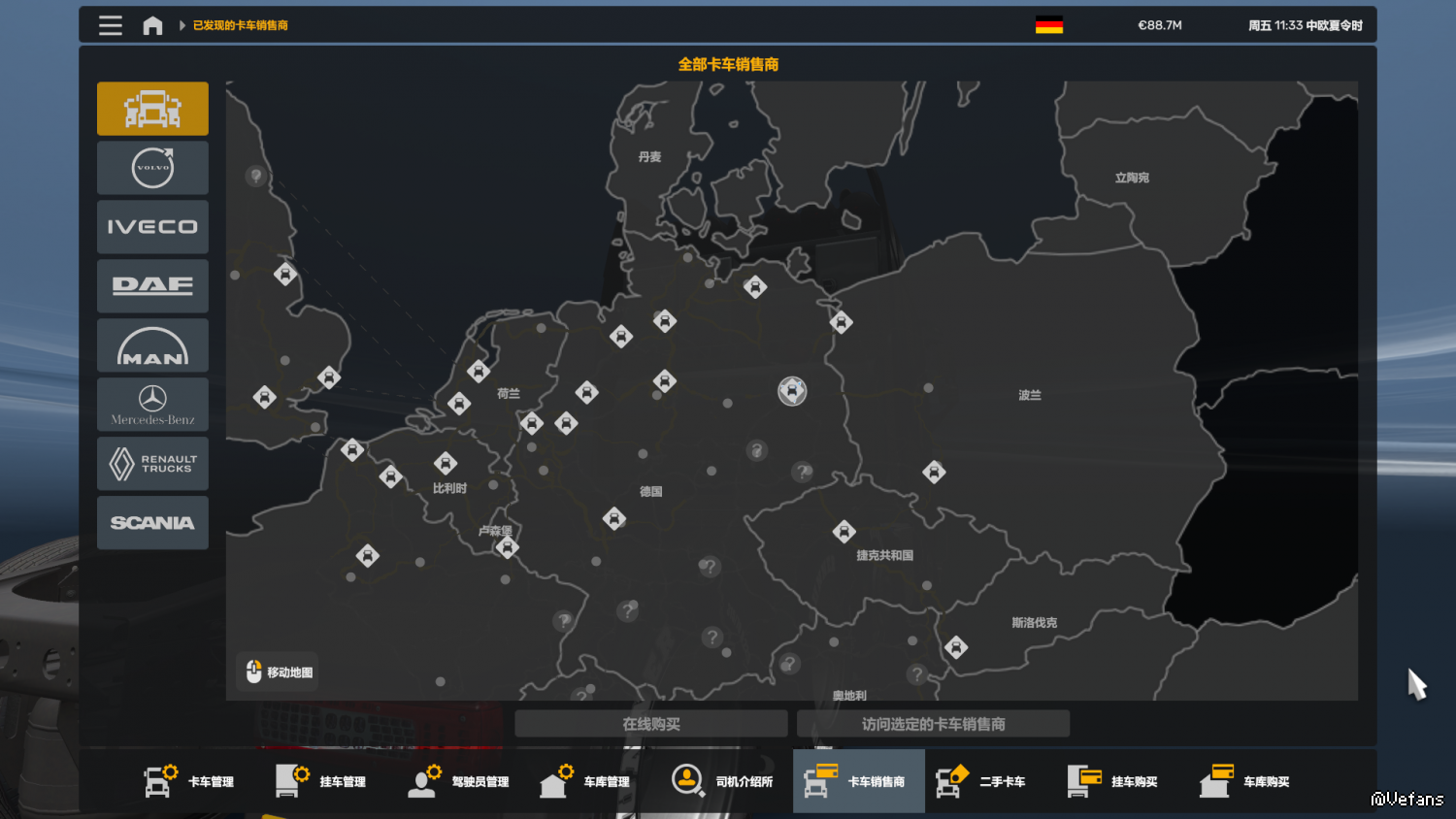Select the all truck brands filter icon
The width and height of the screenshot is (1456, 819).
tap(152, 109)
